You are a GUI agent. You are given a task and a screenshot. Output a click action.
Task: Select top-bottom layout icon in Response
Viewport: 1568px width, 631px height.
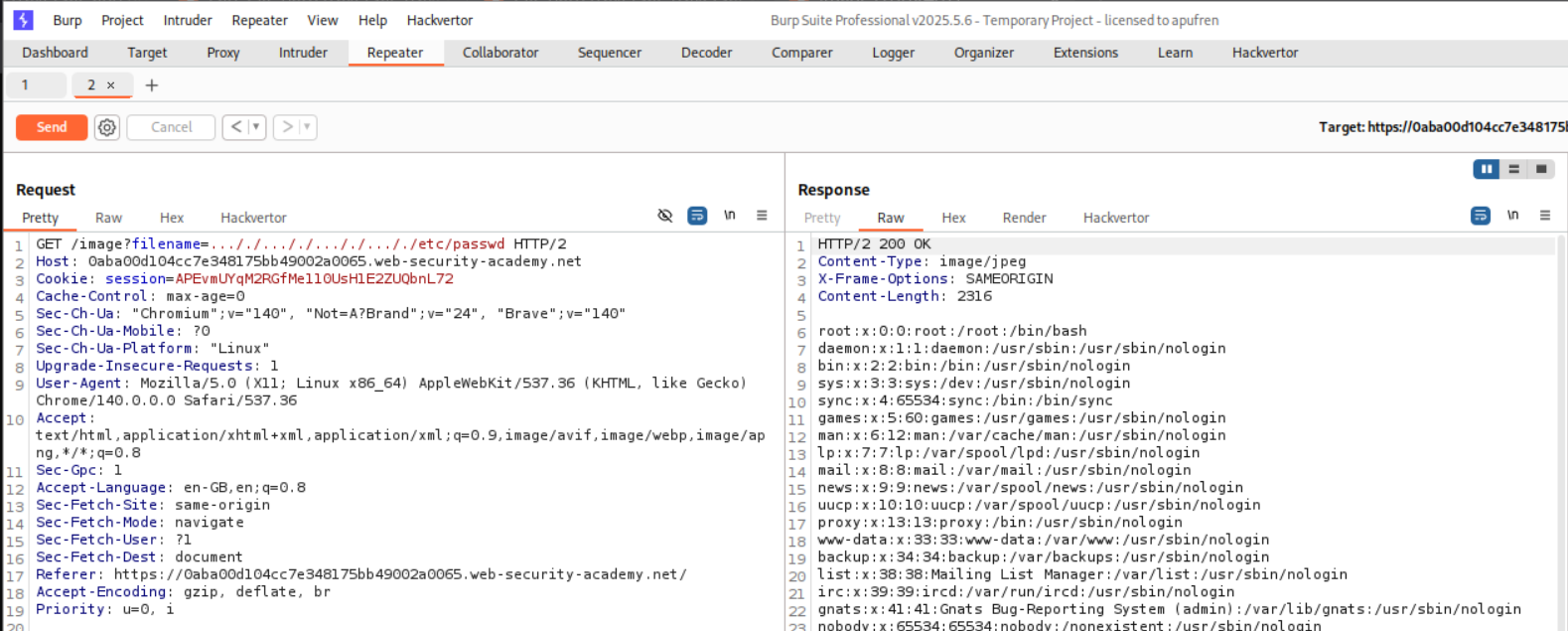pyautogui.click(x=1513, y=169)
